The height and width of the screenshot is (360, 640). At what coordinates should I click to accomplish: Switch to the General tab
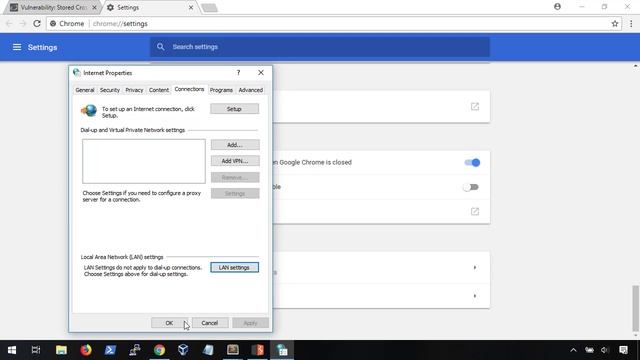click(85, 90)
